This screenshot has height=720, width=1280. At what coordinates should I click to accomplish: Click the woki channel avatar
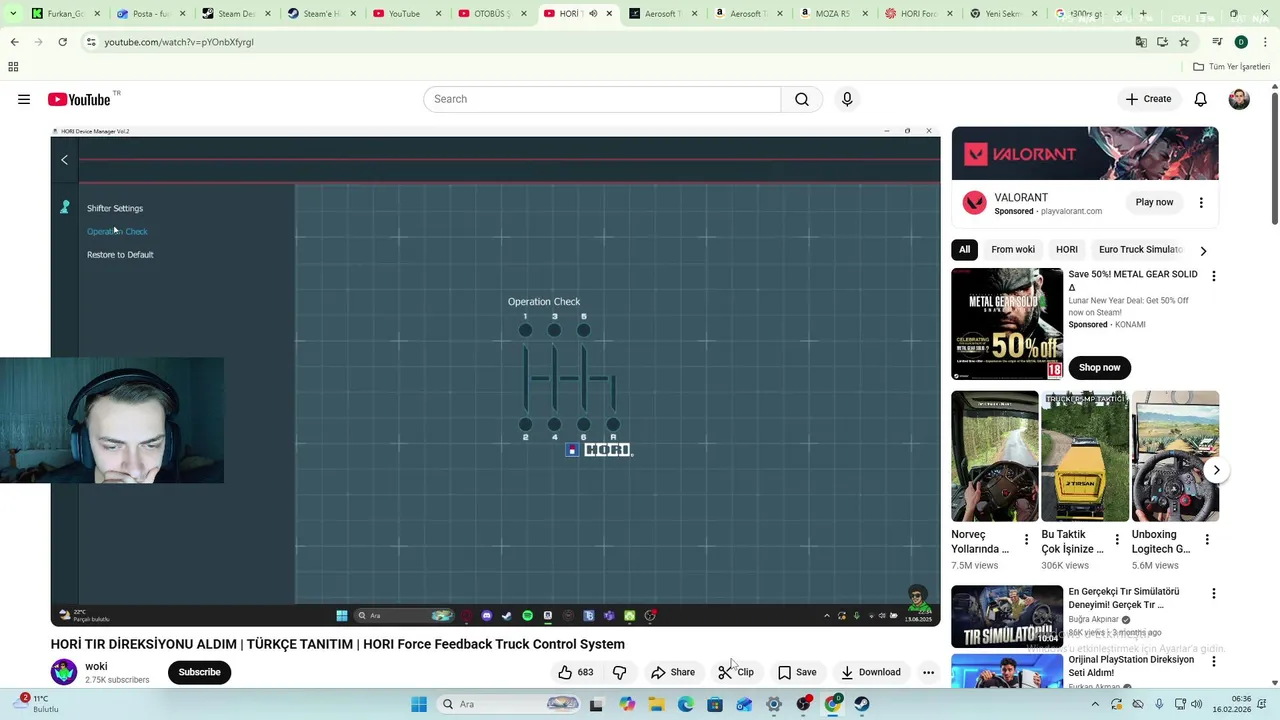point(64,672)
